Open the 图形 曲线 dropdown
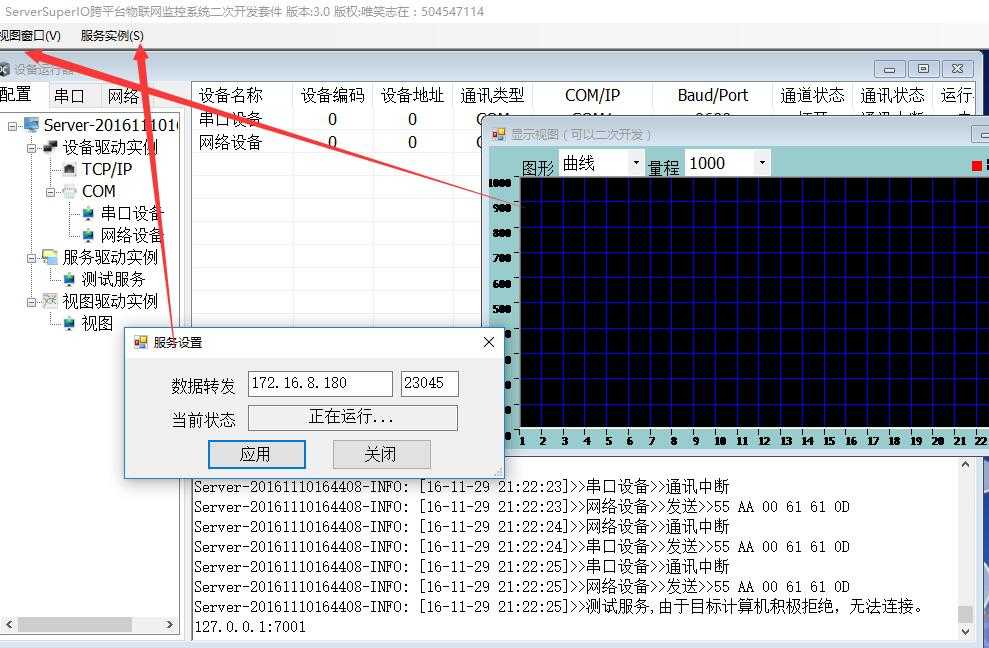The width and height of the screenshot is (989, 648). point(636,163)
